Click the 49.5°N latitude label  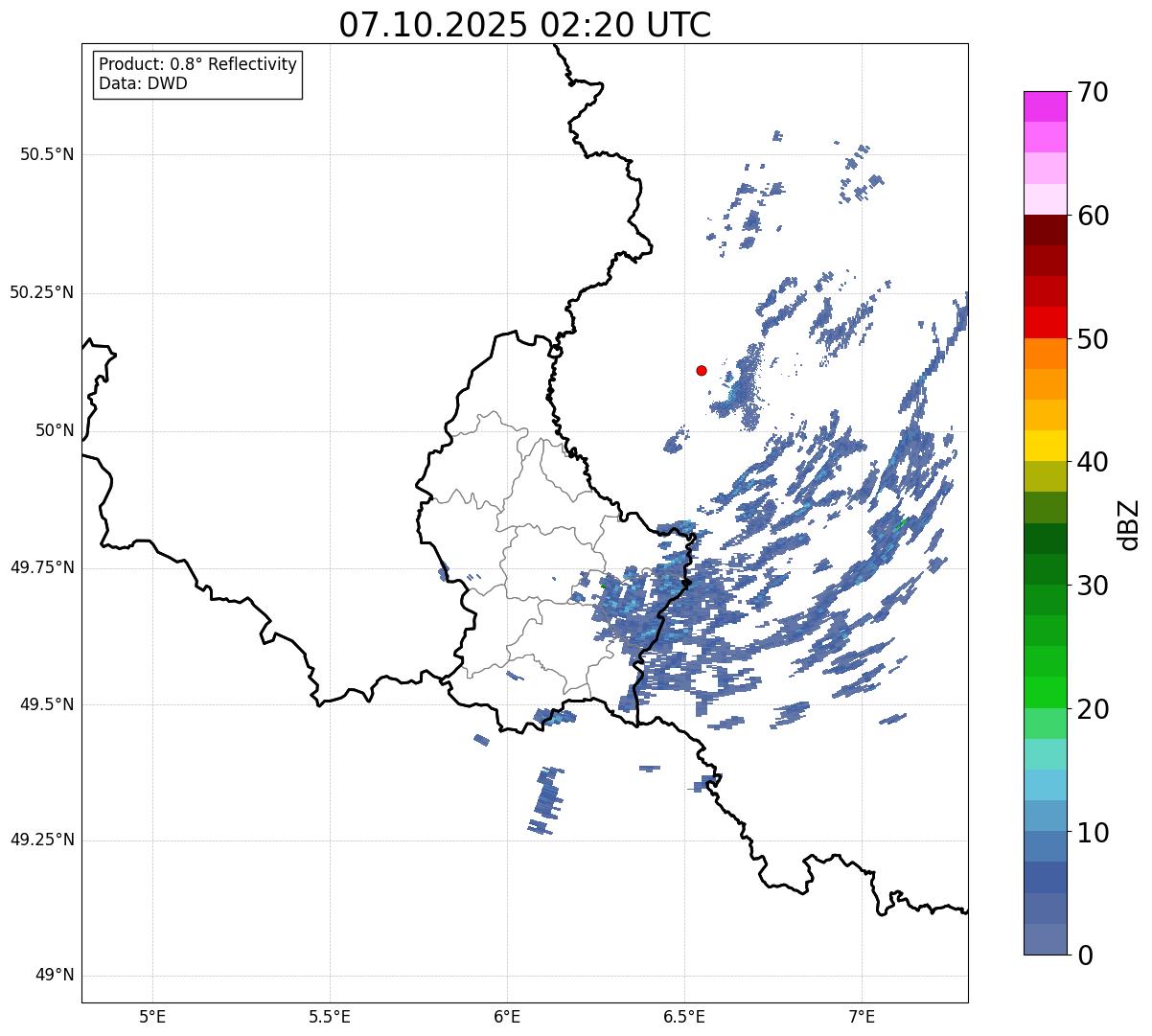coord(47,704)
